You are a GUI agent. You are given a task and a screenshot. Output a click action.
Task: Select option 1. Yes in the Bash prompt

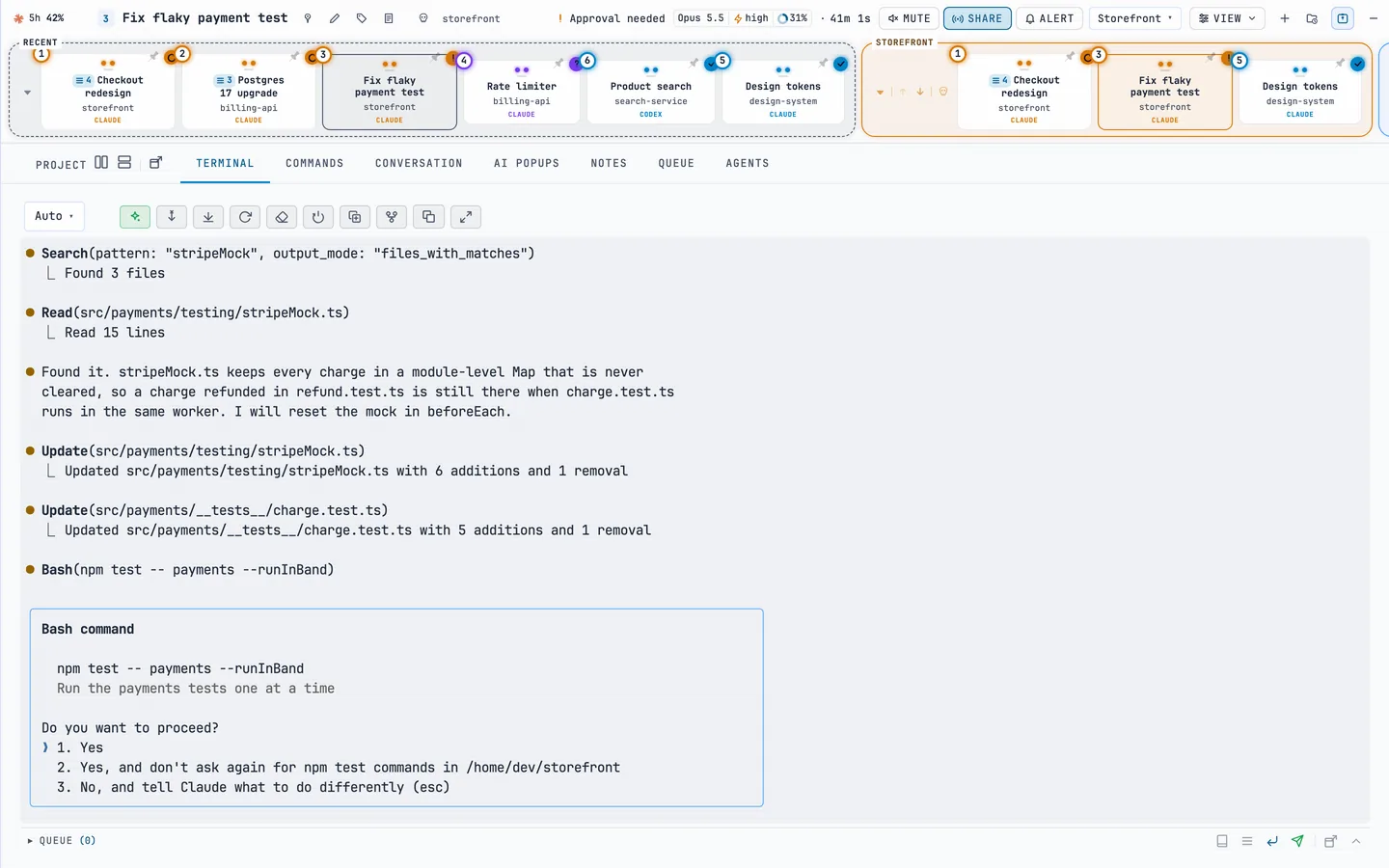pos(80,747)
